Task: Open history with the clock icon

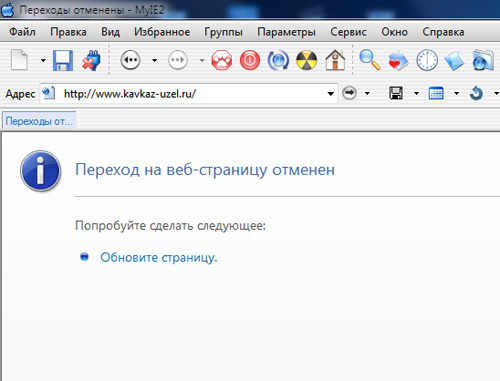Action: (x=427, y=60)
